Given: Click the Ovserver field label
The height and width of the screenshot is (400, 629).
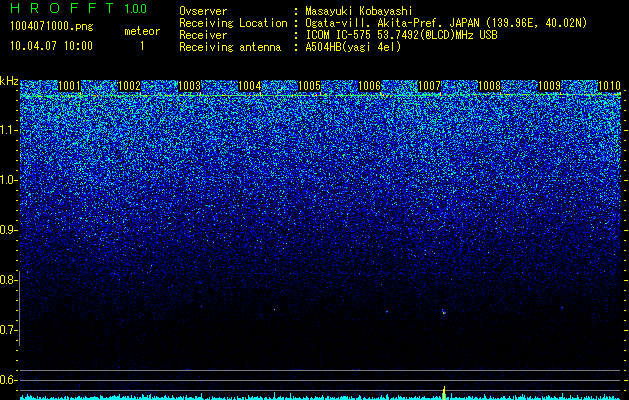Looking at the screenshot, I should pos(203,11).
